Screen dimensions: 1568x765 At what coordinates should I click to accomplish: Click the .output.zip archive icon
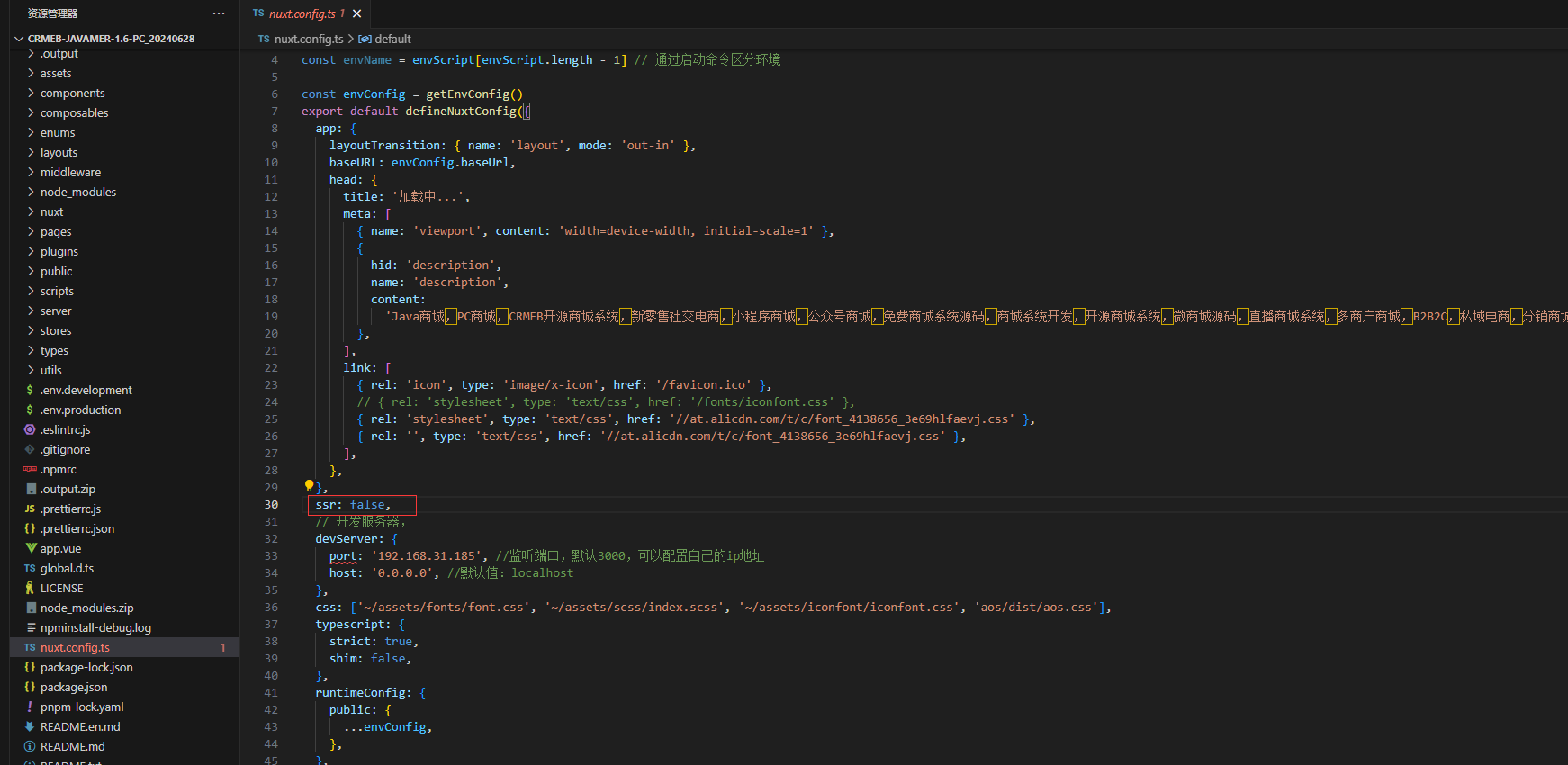tap(31, 489)
